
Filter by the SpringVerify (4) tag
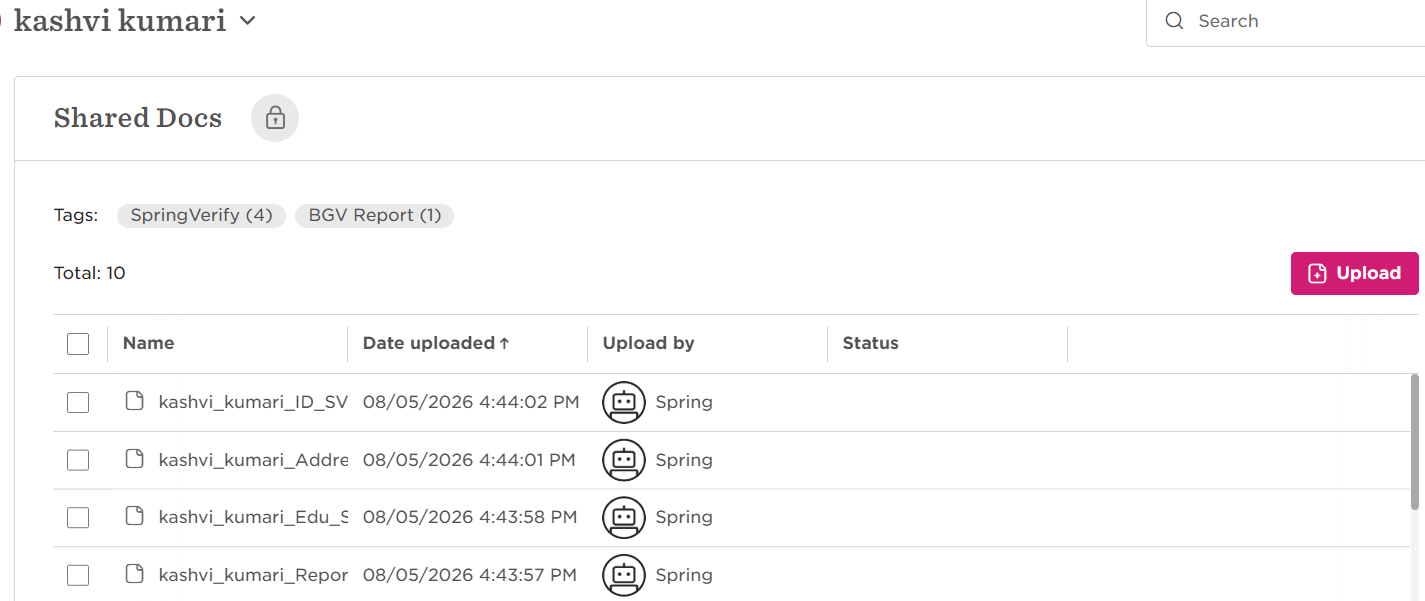click(201, 215)
